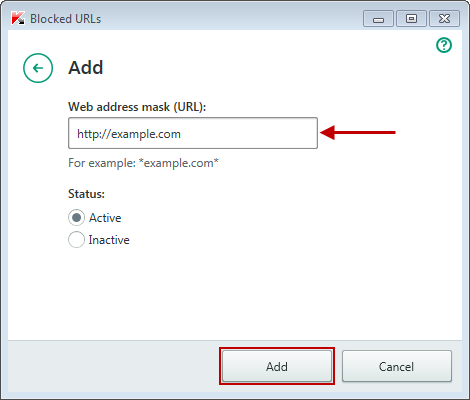Viewport: 470px width, 400px height.
Task: Click the green back arrow icon
Action: click(x=38, y=68)
